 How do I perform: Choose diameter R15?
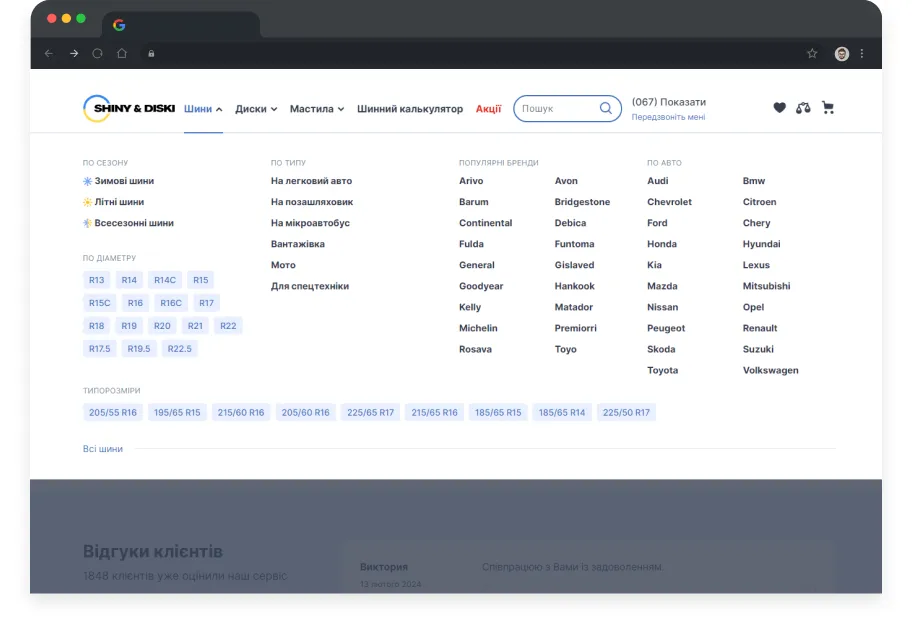[x=201, y=280]
